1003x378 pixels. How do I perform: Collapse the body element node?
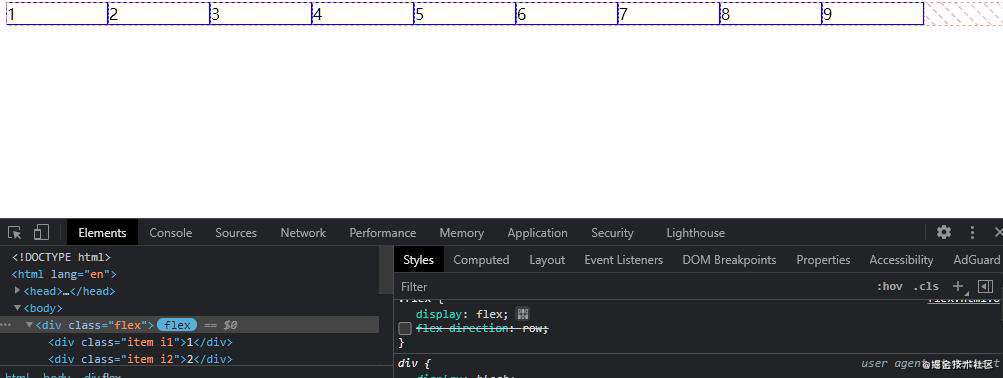[17, 308]
